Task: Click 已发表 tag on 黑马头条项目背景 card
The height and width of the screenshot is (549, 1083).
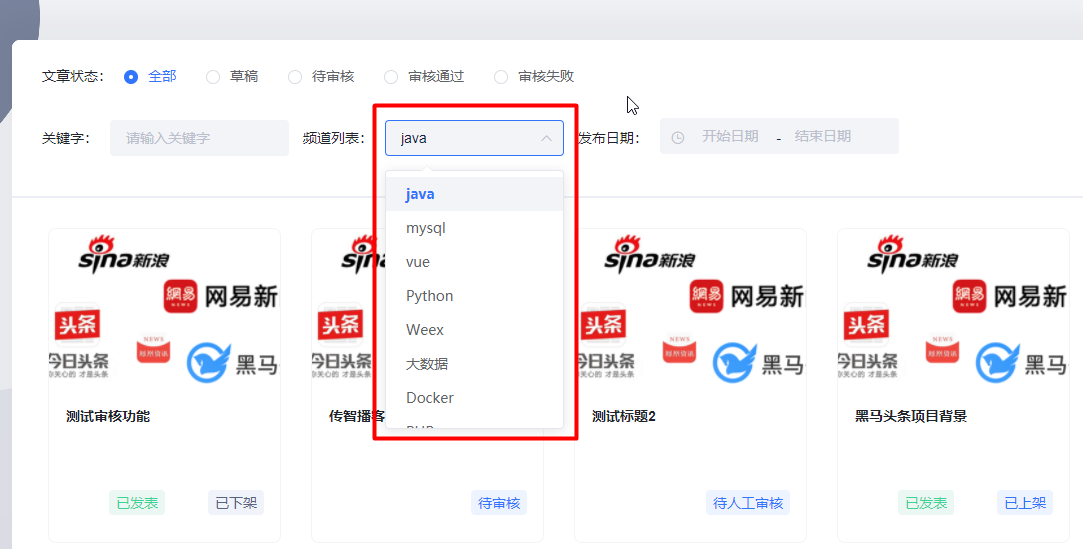Action: [x=926, y=503]
